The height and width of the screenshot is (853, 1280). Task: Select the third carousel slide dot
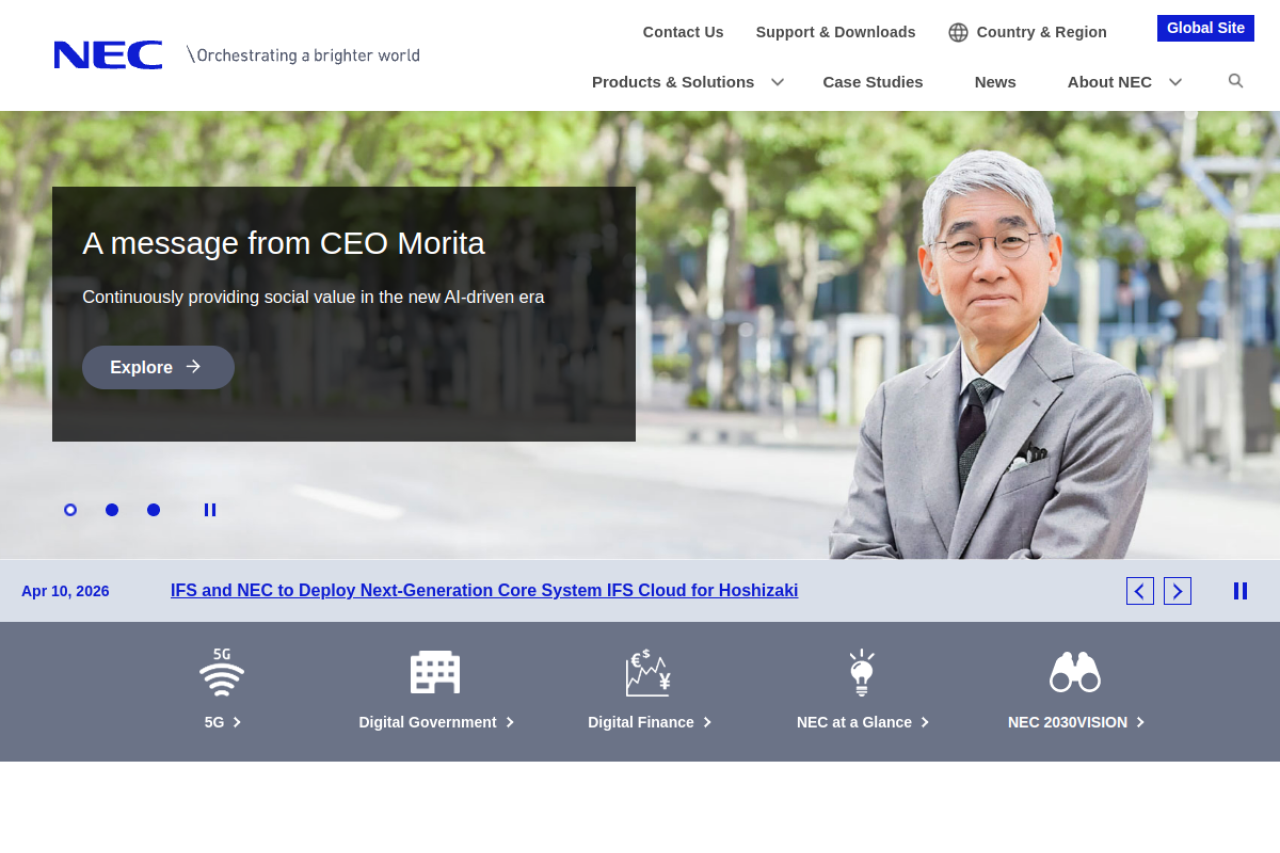click(x=154, y=510)
